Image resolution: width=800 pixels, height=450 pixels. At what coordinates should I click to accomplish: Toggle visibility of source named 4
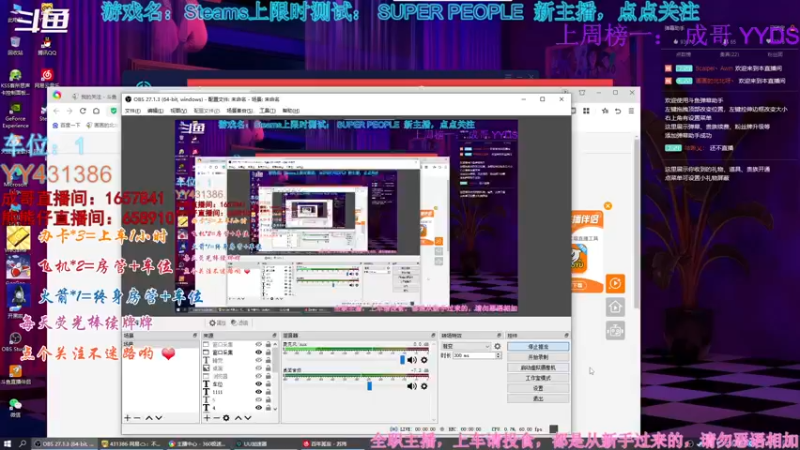(x=259, y=408)
